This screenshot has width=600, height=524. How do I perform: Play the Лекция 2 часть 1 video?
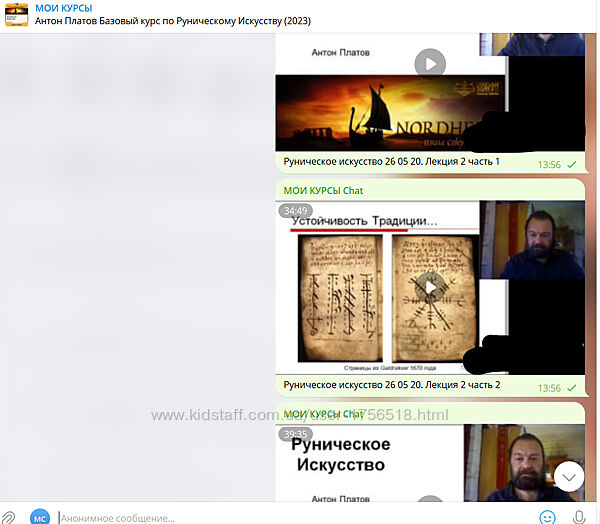tap(430, 64)
